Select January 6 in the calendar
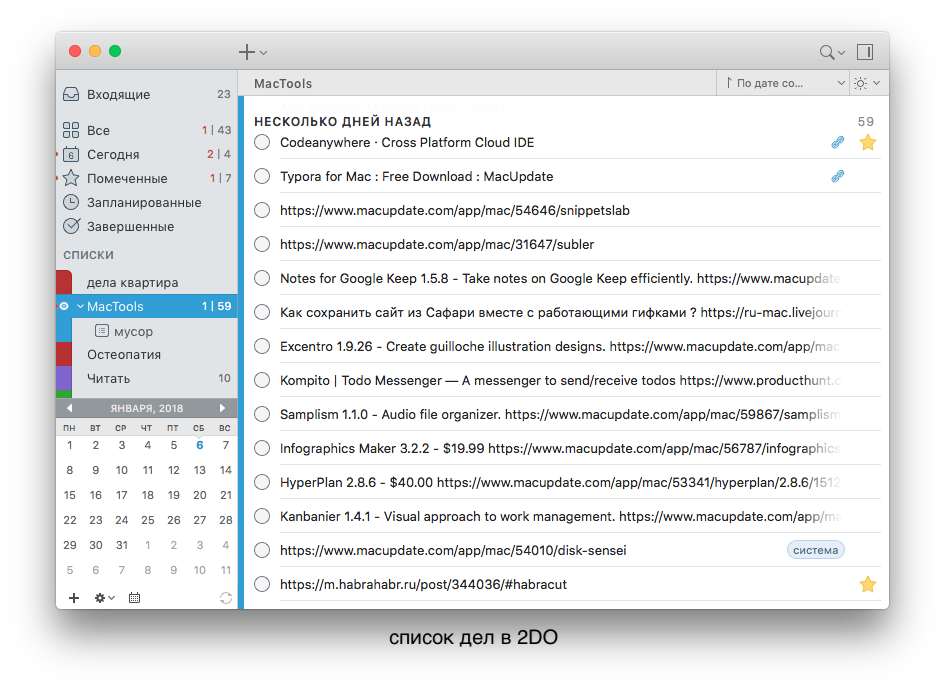Viewport: 945px width, 689px height. [199, 445]
